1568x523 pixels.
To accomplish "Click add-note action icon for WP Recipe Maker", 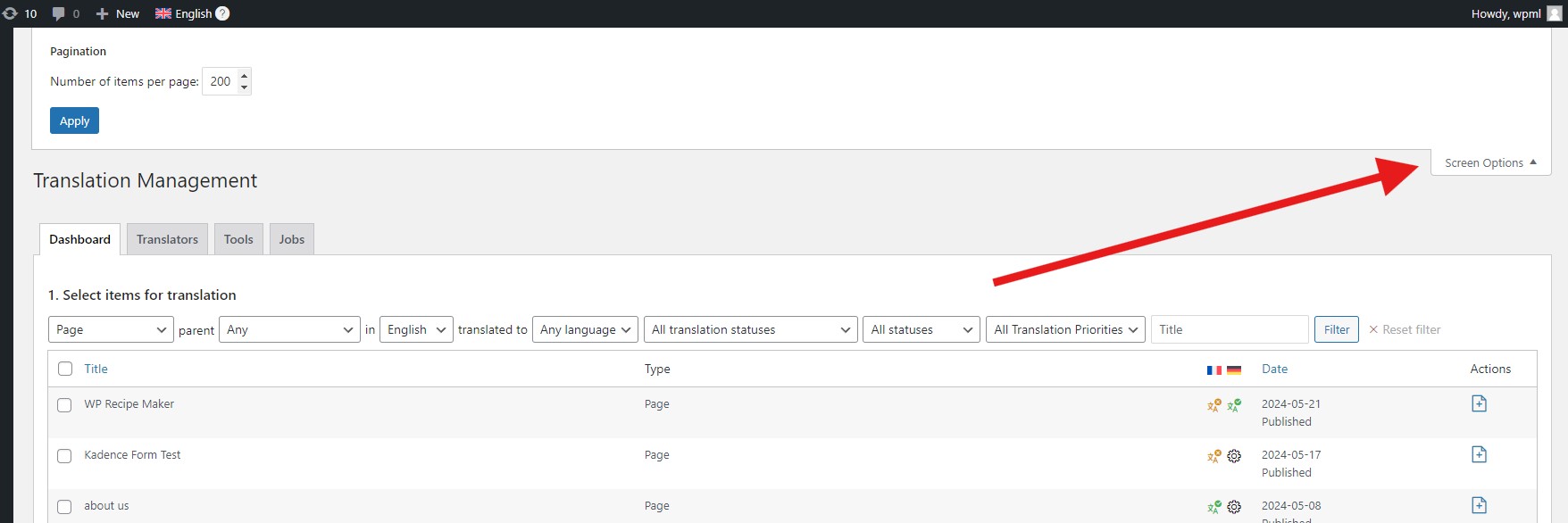I will coord(1479,403).
